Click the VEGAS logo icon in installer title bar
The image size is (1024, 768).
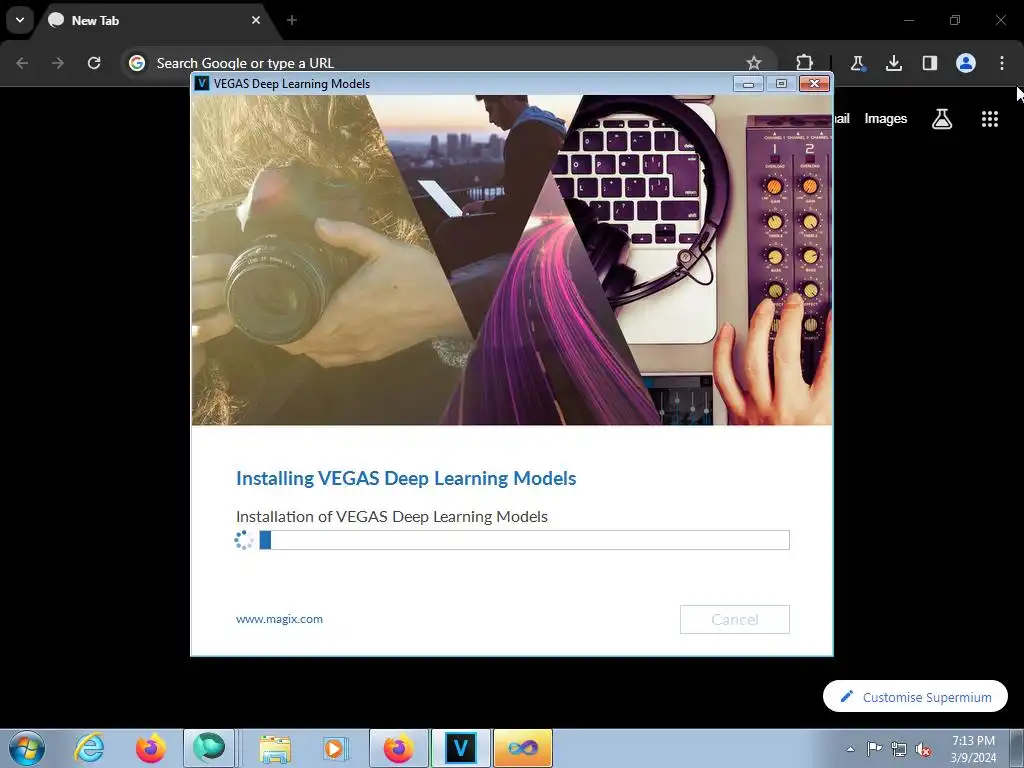click(202, 84)
